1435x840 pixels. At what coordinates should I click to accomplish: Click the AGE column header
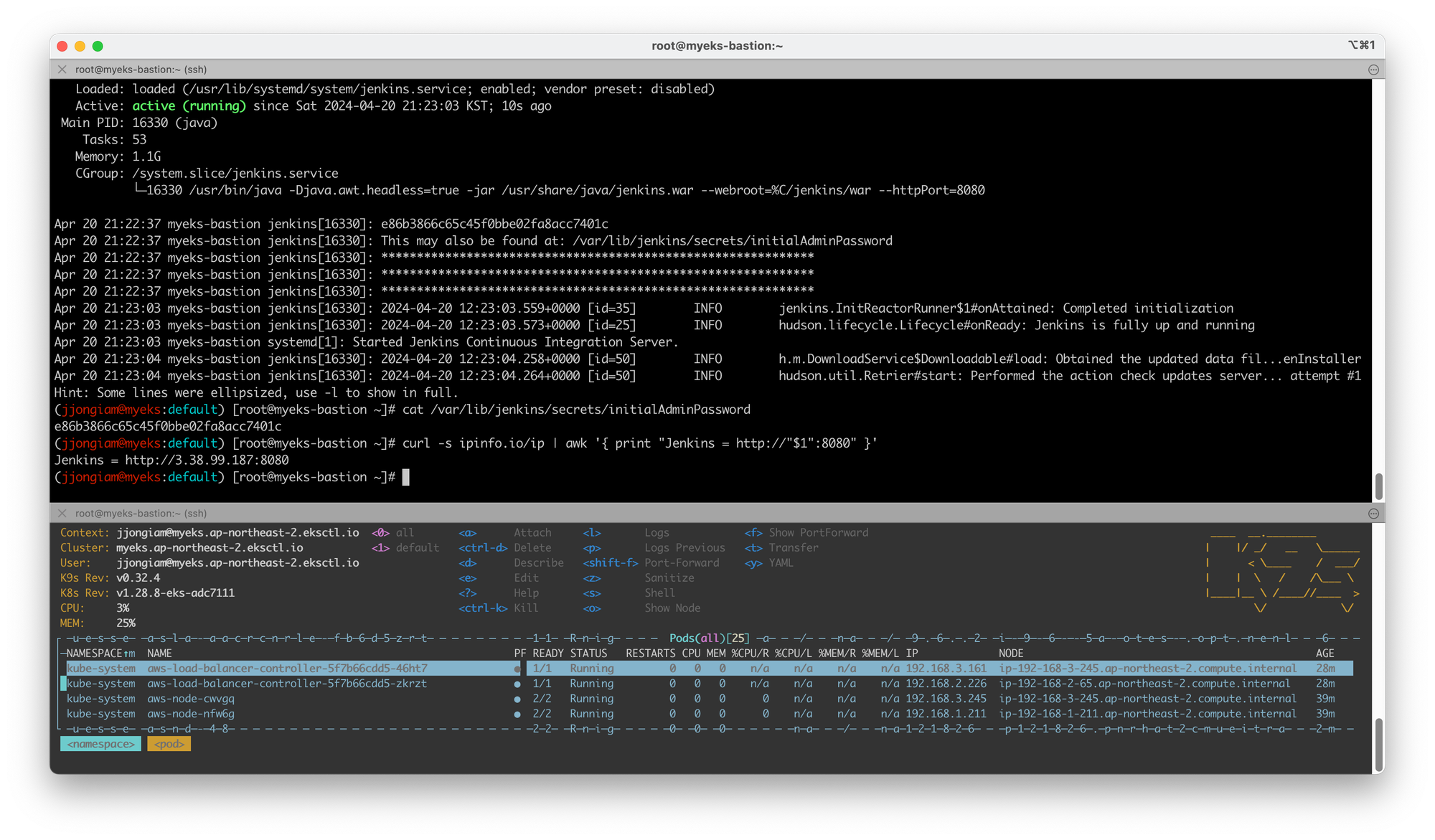coord(1325,653)
